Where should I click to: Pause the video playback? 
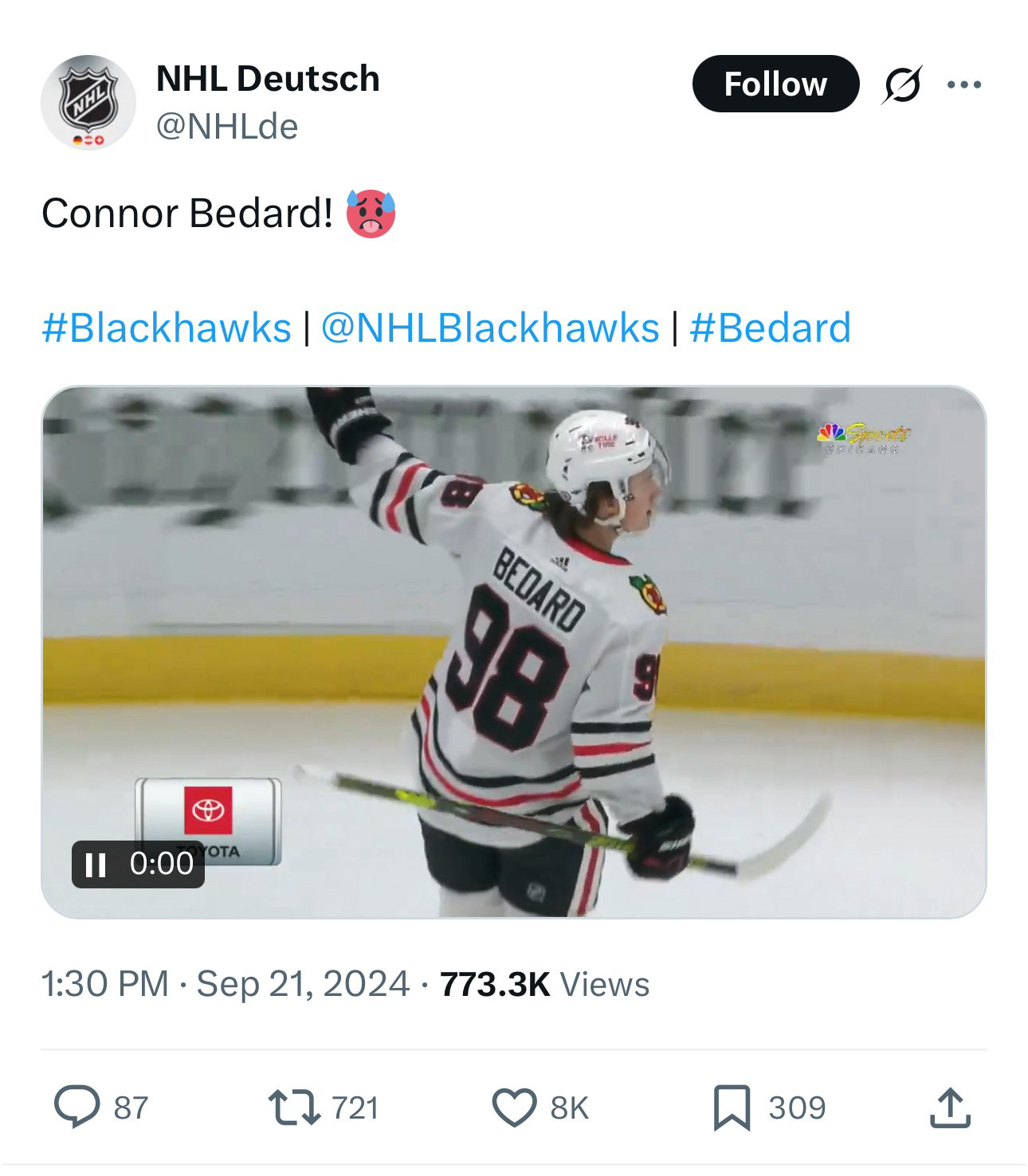click(96, 864)
